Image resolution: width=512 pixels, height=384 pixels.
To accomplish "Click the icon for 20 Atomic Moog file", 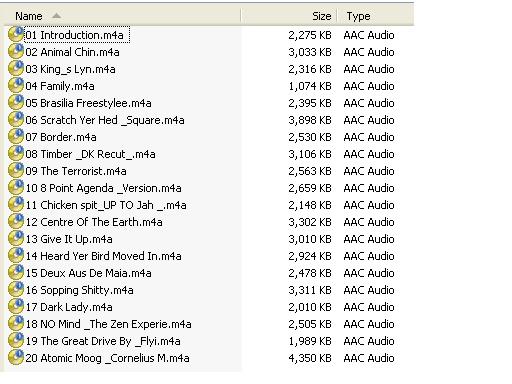I will pos(16,358).
